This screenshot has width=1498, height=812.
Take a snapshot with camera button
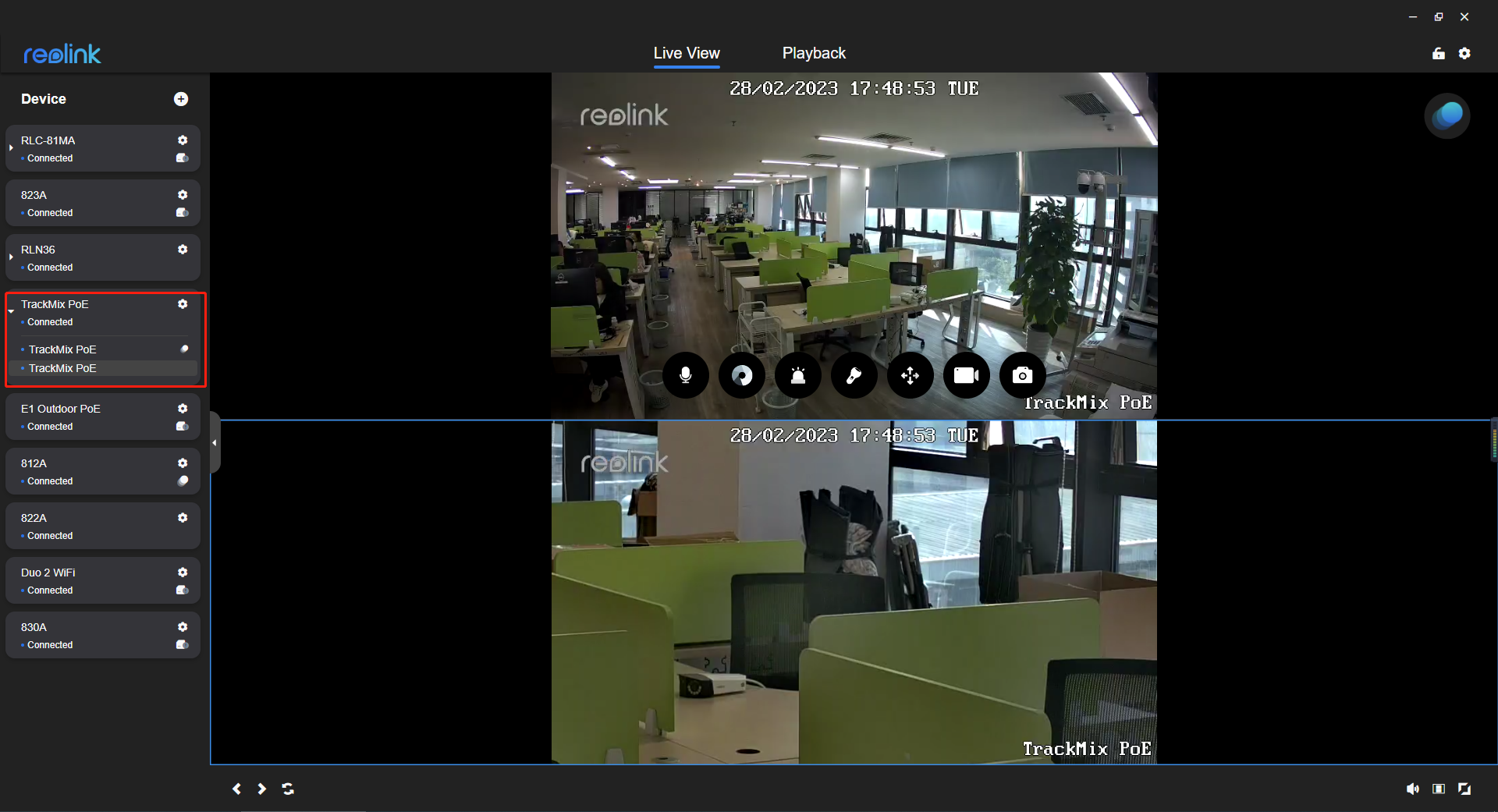(x=1023, y=376)
